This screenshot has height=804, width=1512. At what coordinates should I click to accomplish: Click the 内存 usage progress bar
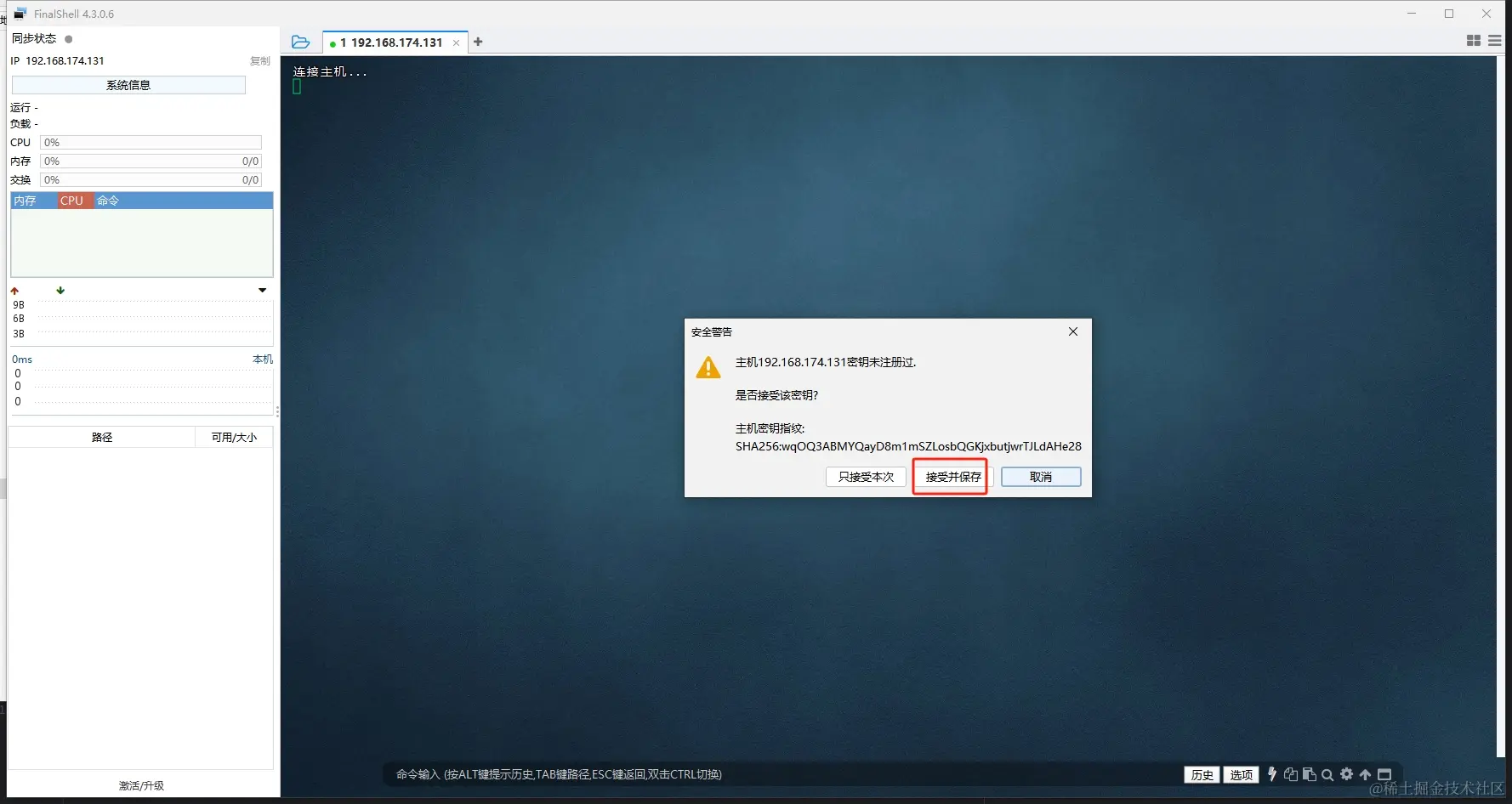tap(151, 161)
